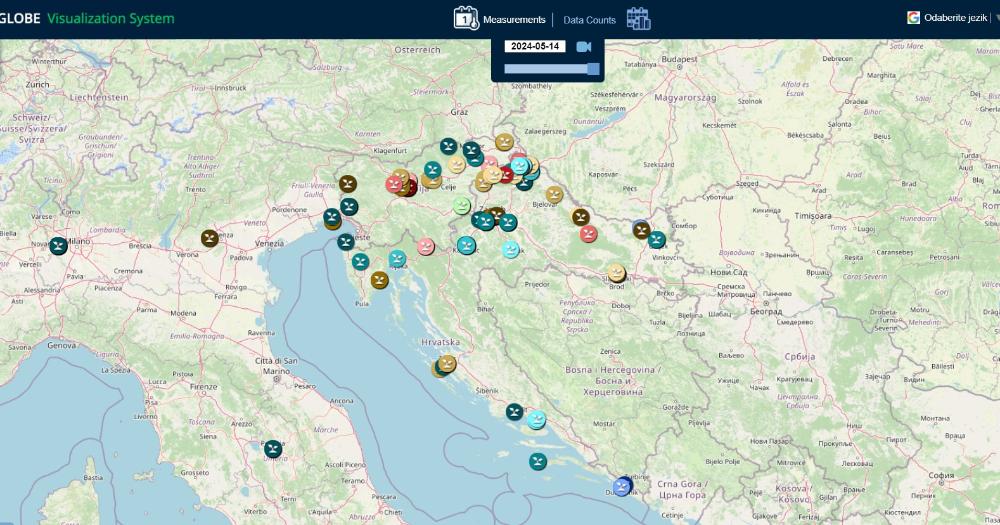Click the Data Counts calendar chart icon
The width and height of the screenshot is (1000, 525).
pyautogui.click(x=638, y=18)
